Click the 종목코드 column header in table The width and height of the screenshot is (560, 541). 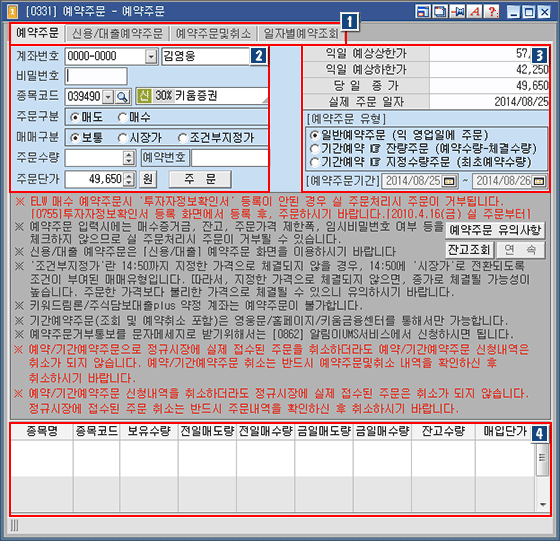point(96,431)
